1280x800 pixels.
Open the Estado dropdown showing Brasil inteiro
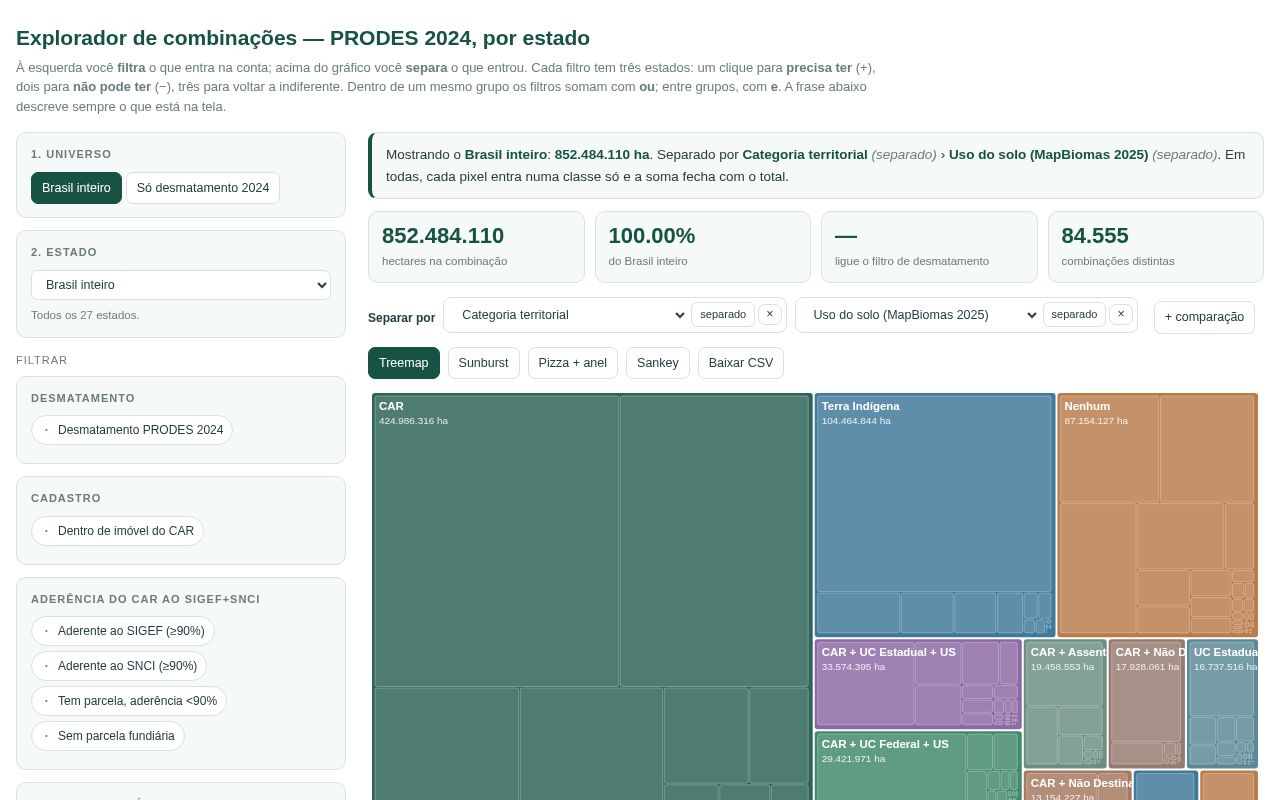(181, 285)
